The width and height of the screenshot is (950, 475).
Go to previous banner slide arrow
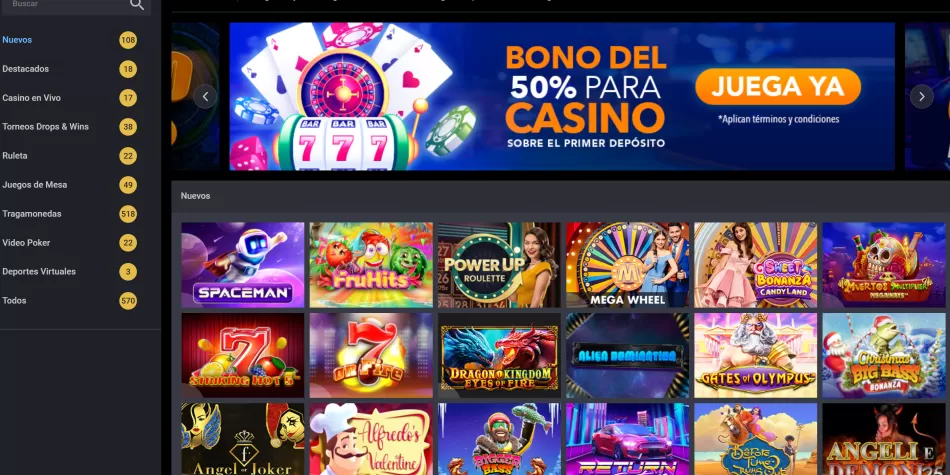[205, 96]
